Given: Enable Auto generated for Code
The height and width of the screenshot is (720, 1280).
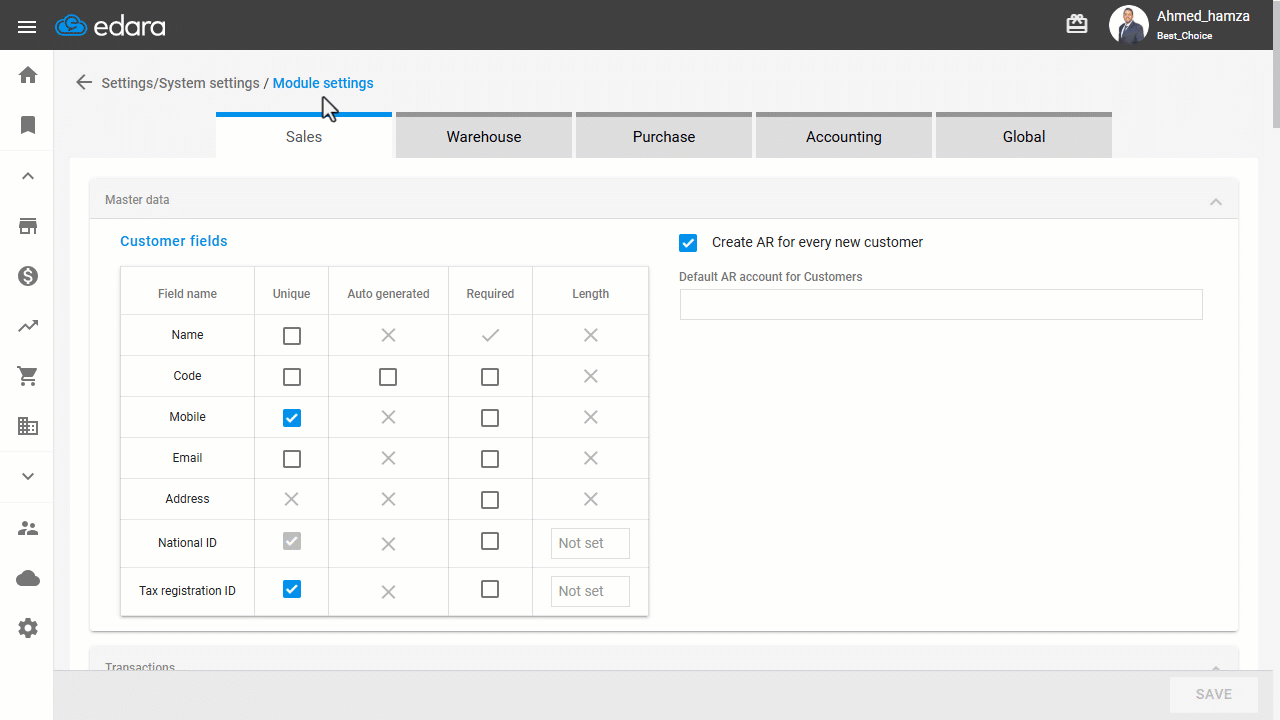Looking at the screenshot, I should pyautogui.click(x=388, y=377).
